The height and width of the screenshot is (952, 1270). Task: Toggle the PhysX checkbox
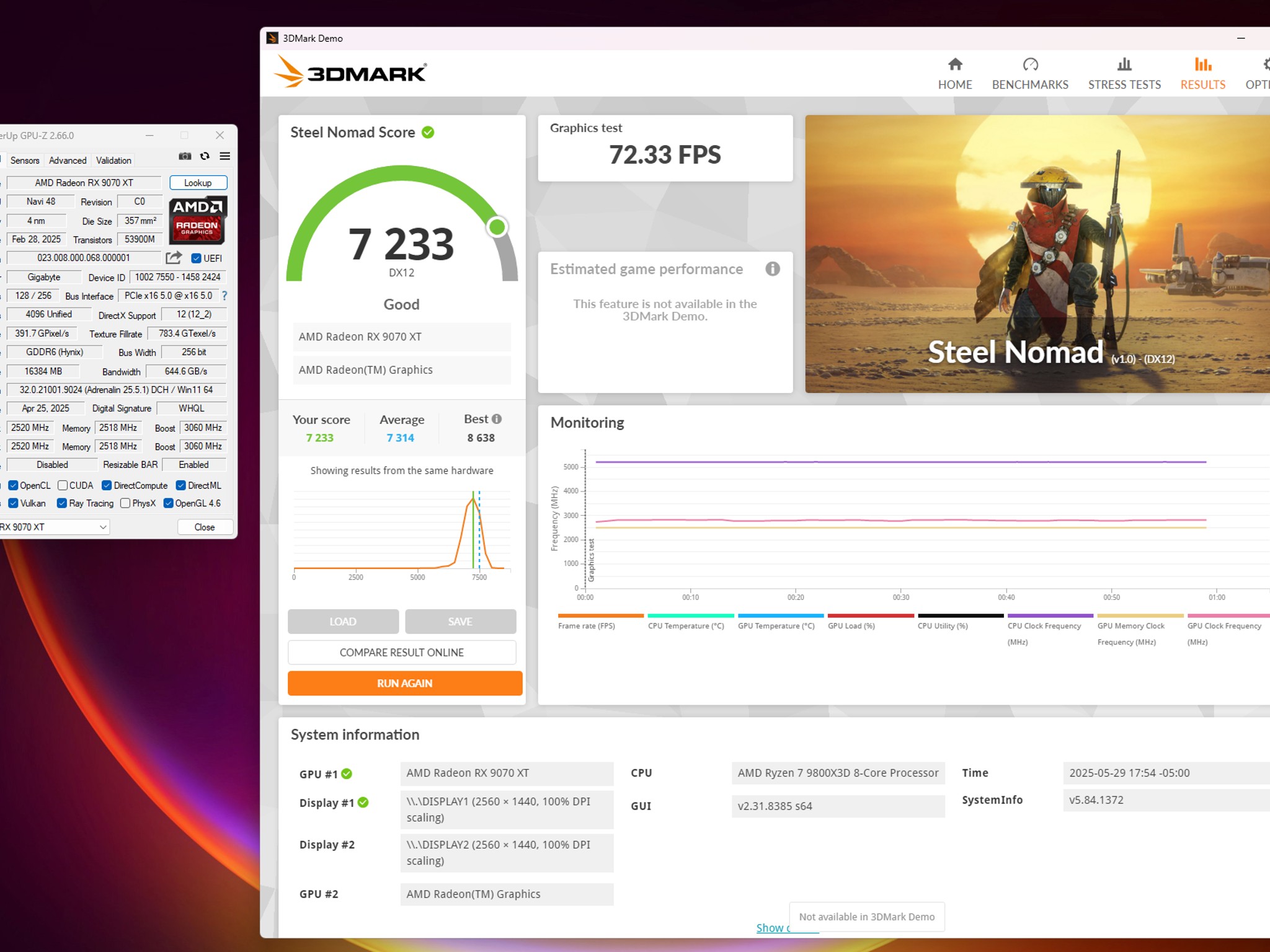(125, 503)
